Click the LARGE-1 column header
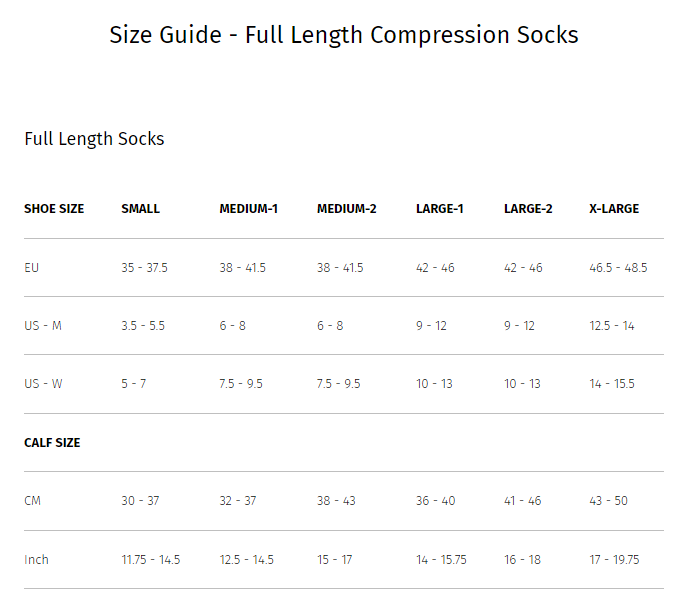 pyautogui.click(x=439, y=209)
